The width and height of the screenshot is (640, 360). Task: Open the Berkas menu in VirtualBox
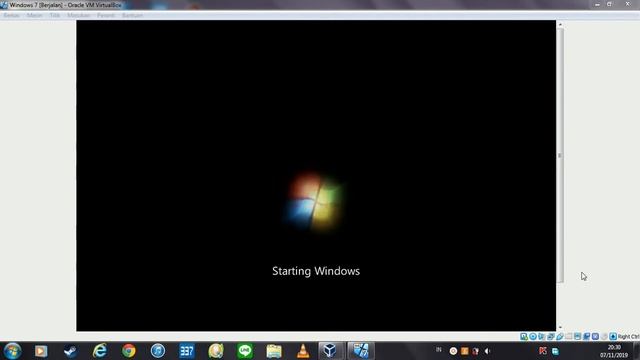click(11, 15)
